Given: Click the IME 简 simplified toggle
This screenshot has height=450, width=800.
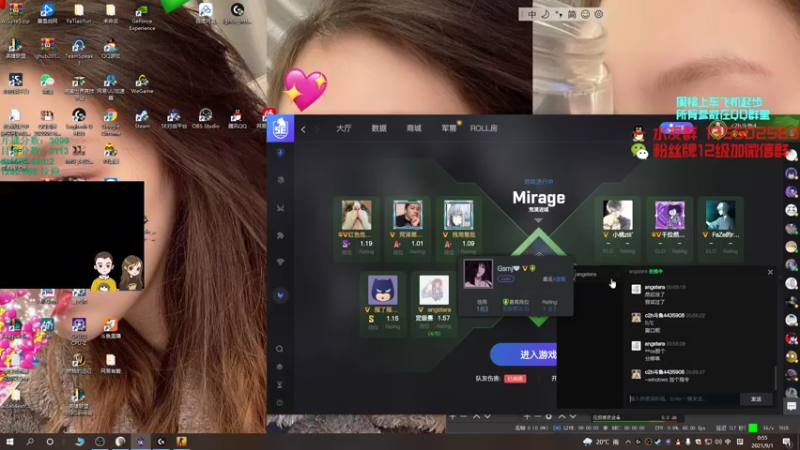Looking at the screenshot, I should [572, 14].
